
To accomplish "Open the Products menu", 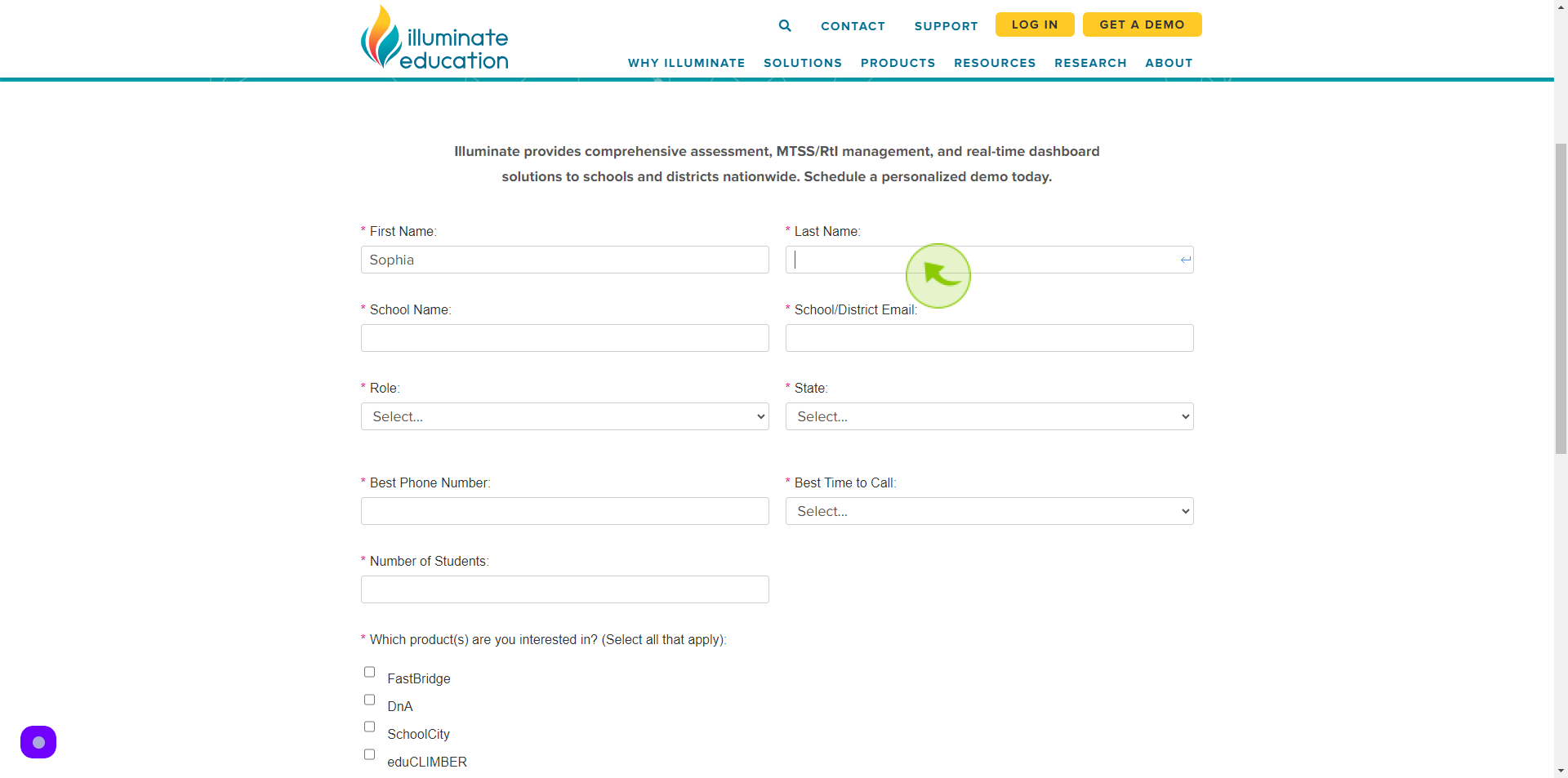I will pos(898,63).
